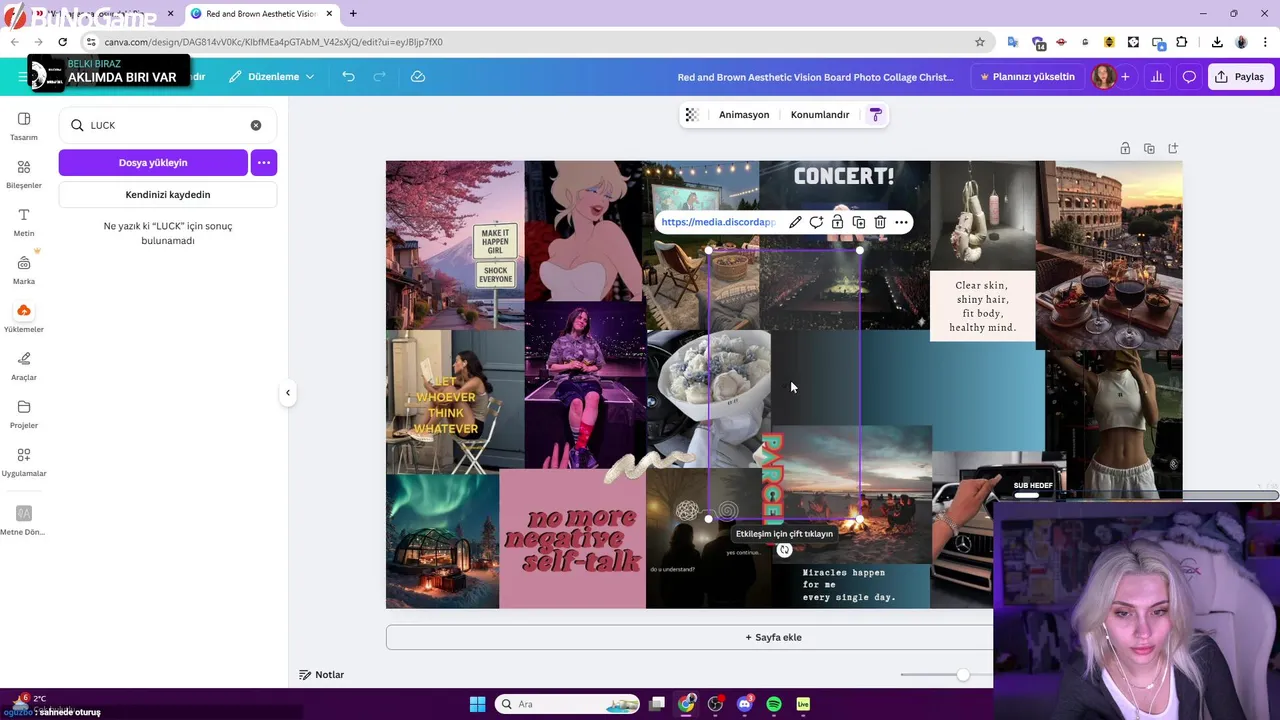Click the purple paint roller style-copy icon
Screen dimensions: 1280x720
[875, 115]
